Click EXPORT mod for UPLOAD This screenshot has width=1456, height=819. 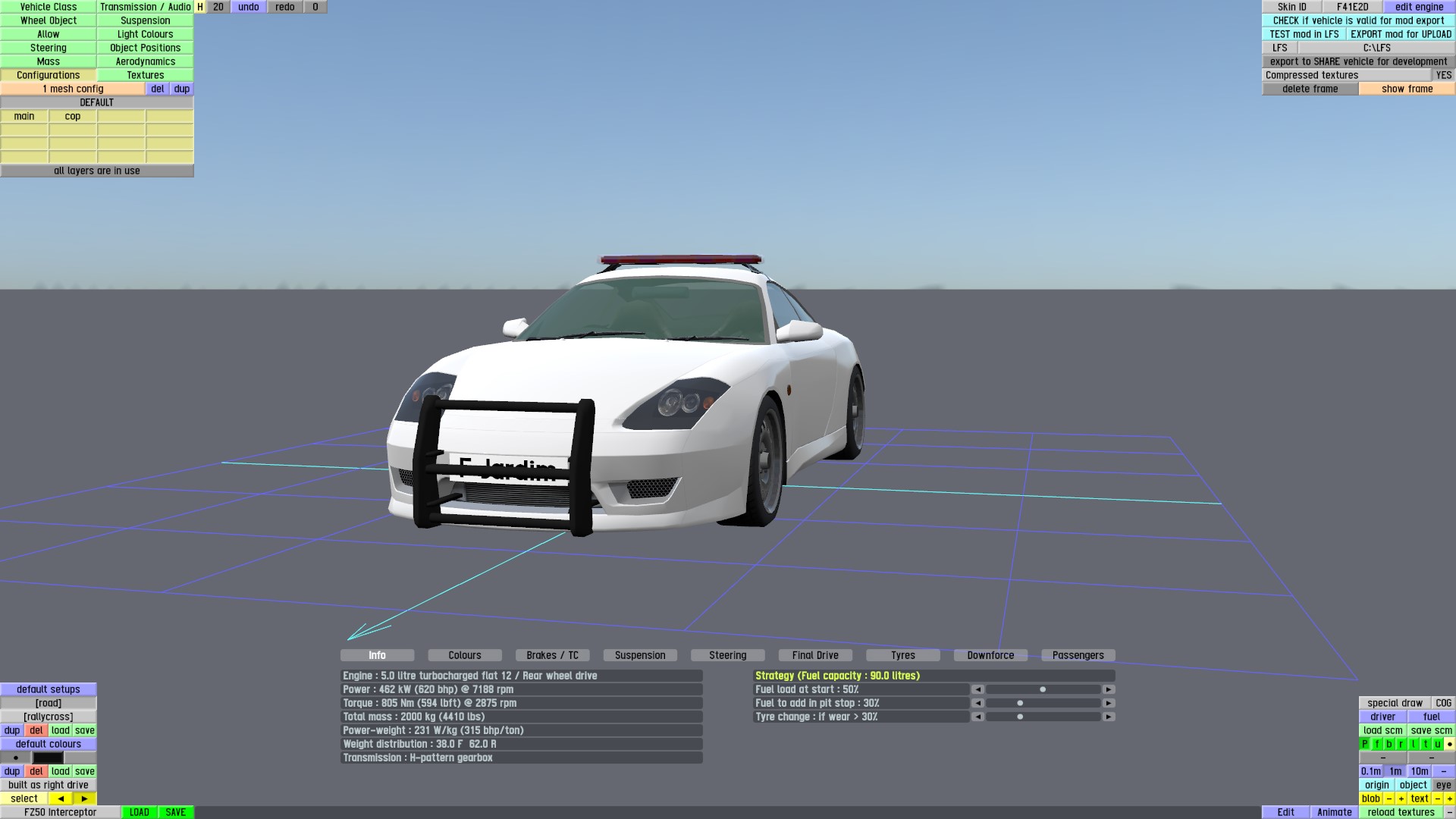click(x=1401, y=34)
